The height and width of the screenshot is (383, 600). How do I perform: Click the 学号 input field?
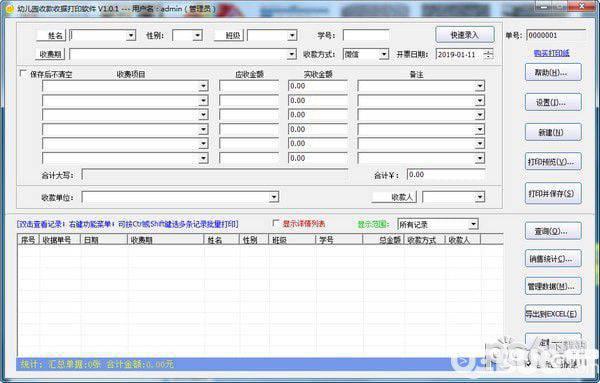click(x=366, y=36)
